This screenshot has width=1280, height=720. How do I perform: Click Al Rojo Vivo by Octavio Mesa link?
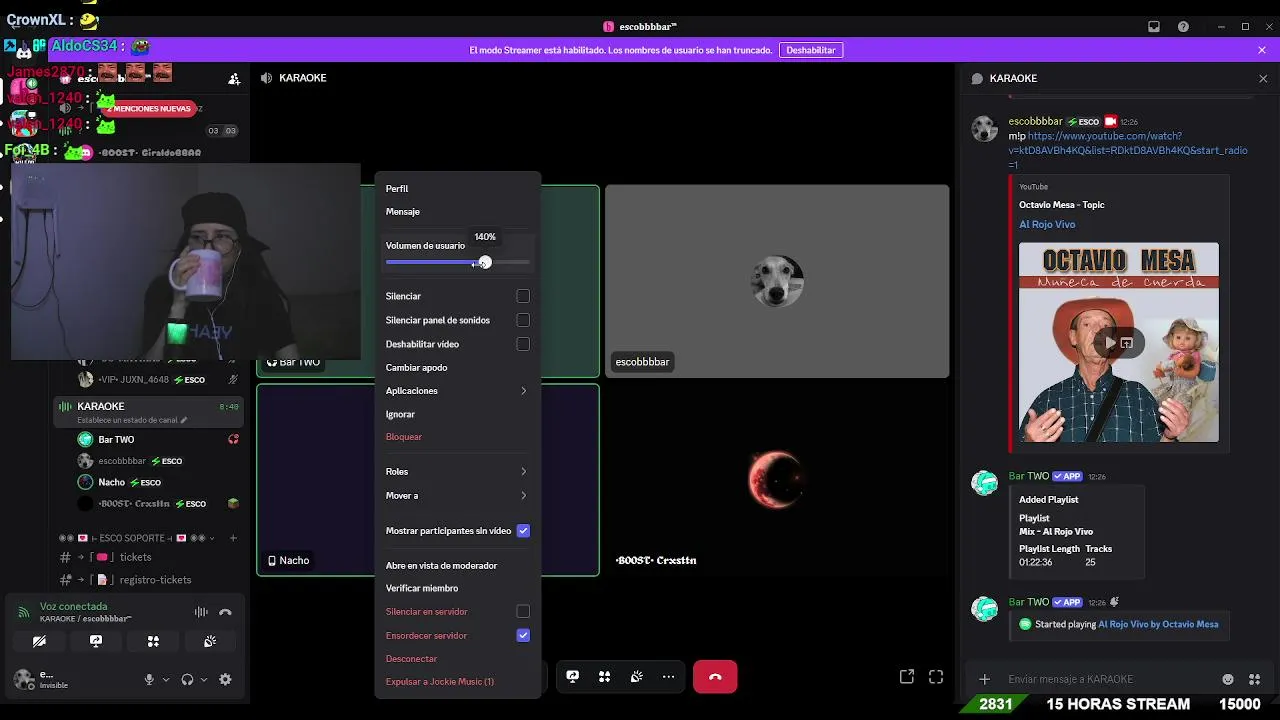point(1158,624)
